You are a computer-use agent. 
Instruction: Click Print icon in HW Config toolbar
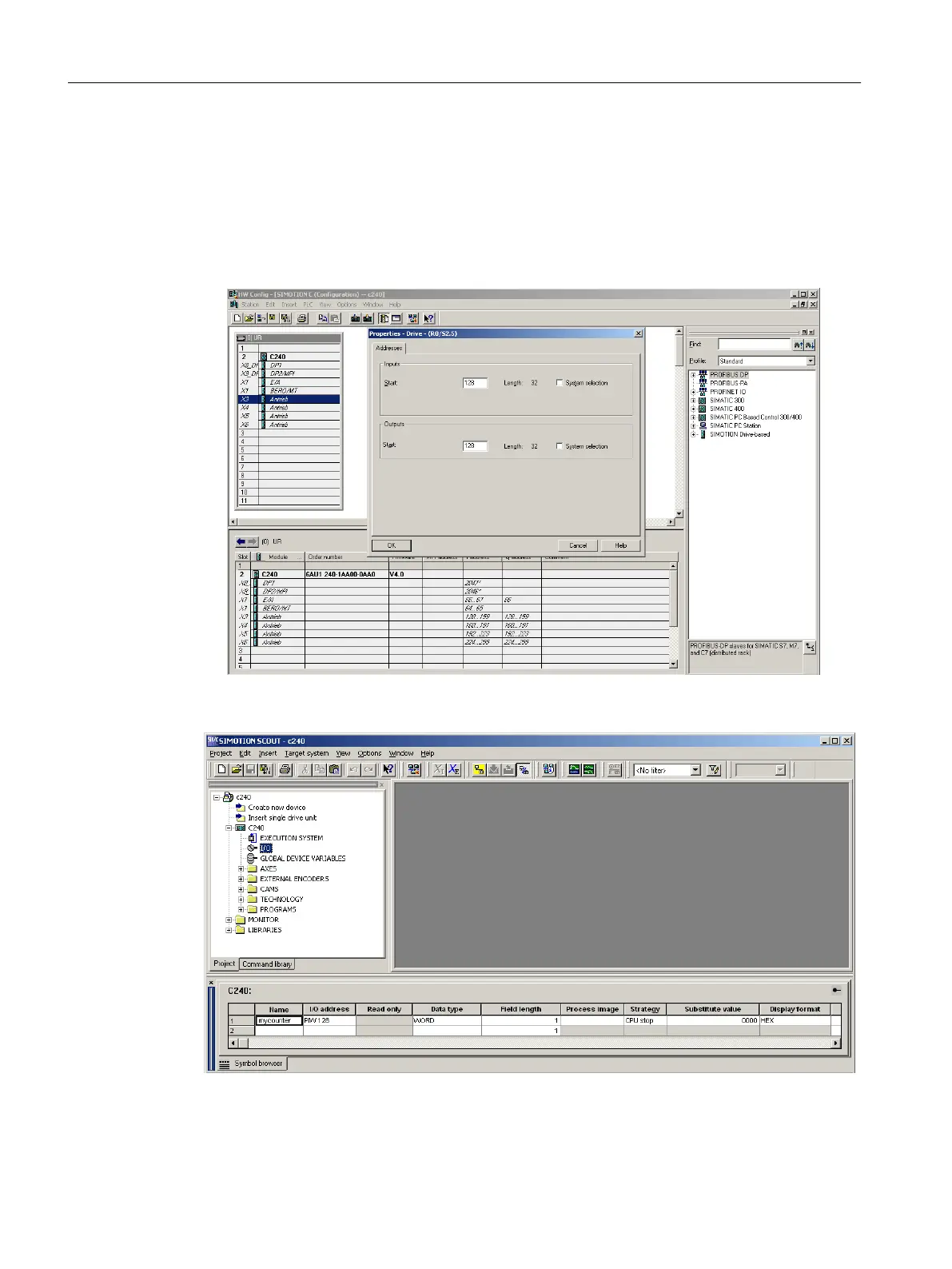pos(301,318)
